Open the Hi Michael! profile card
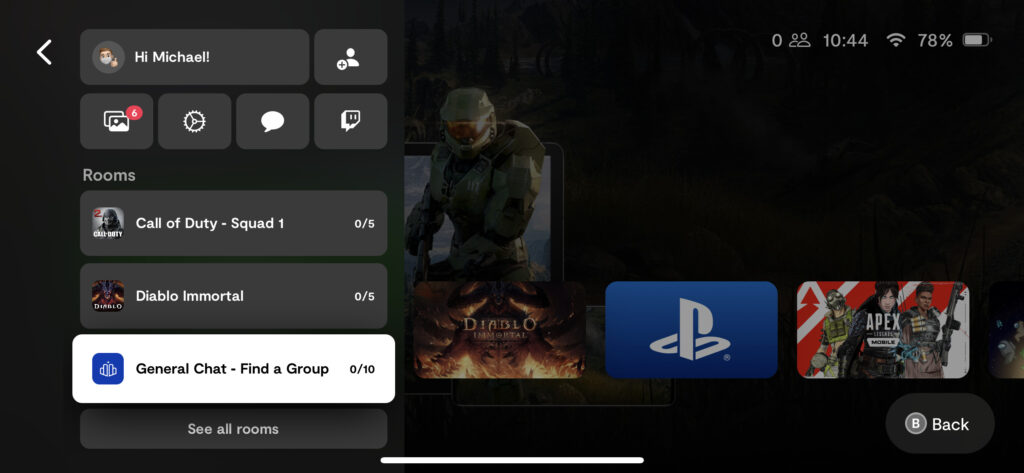The image size is (1024, 473). point(195,57)
